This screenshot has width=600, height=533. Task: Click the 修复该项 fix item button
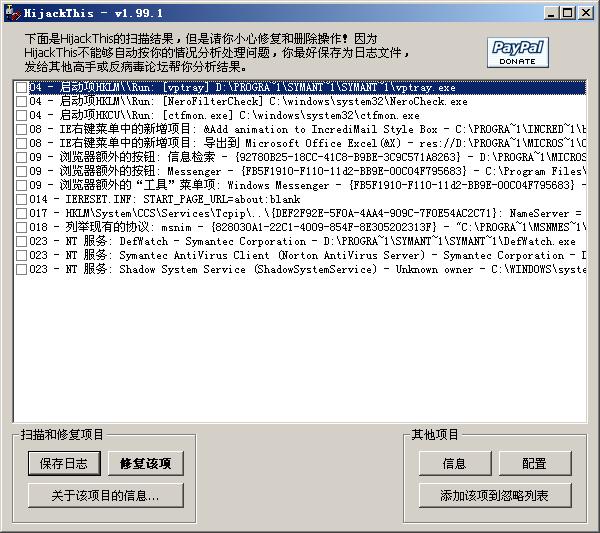click(x=145, y=463)
